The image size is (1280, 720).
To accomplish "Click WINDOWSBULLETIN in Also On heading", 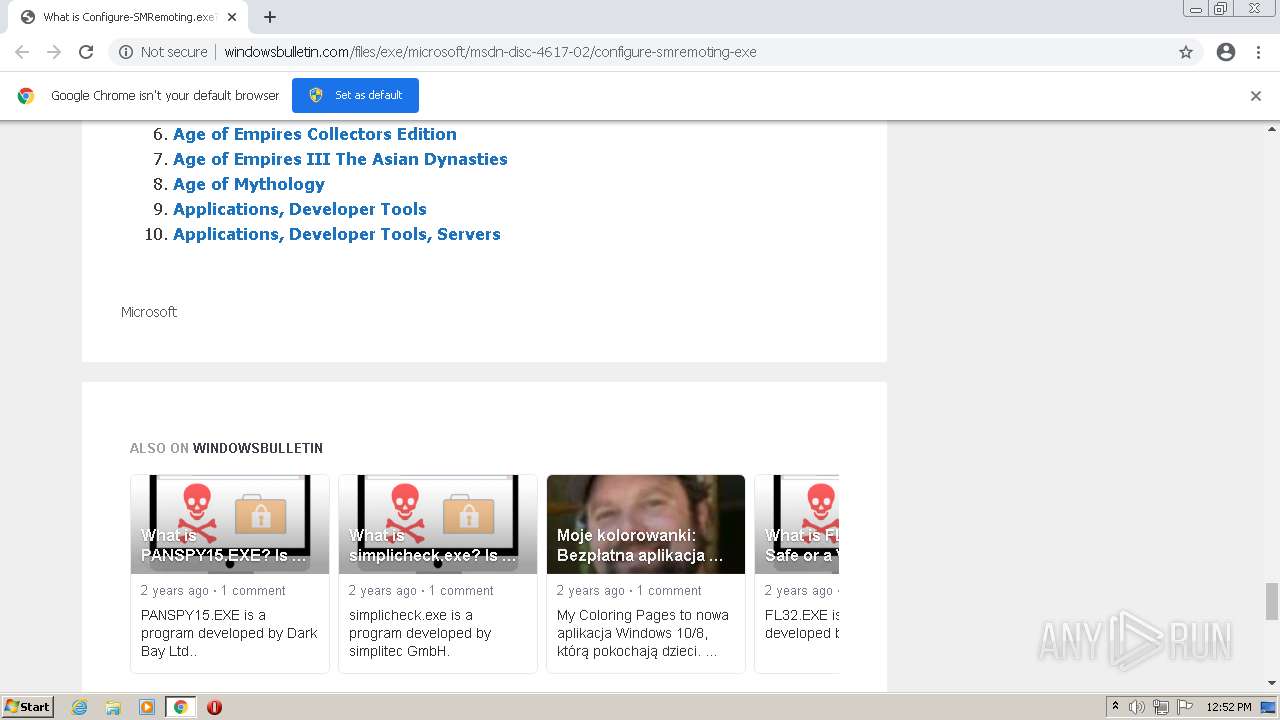I will [258, 448].
